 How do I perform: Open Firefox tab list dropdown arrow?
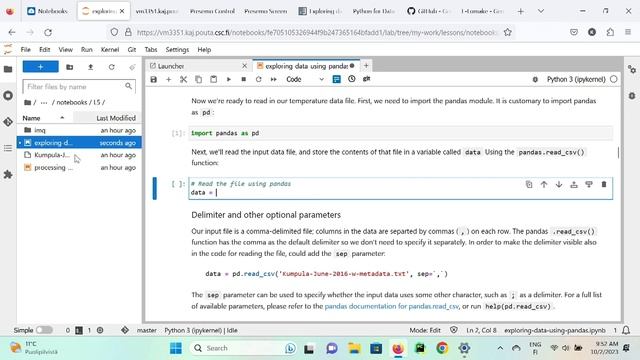point(541,11)
